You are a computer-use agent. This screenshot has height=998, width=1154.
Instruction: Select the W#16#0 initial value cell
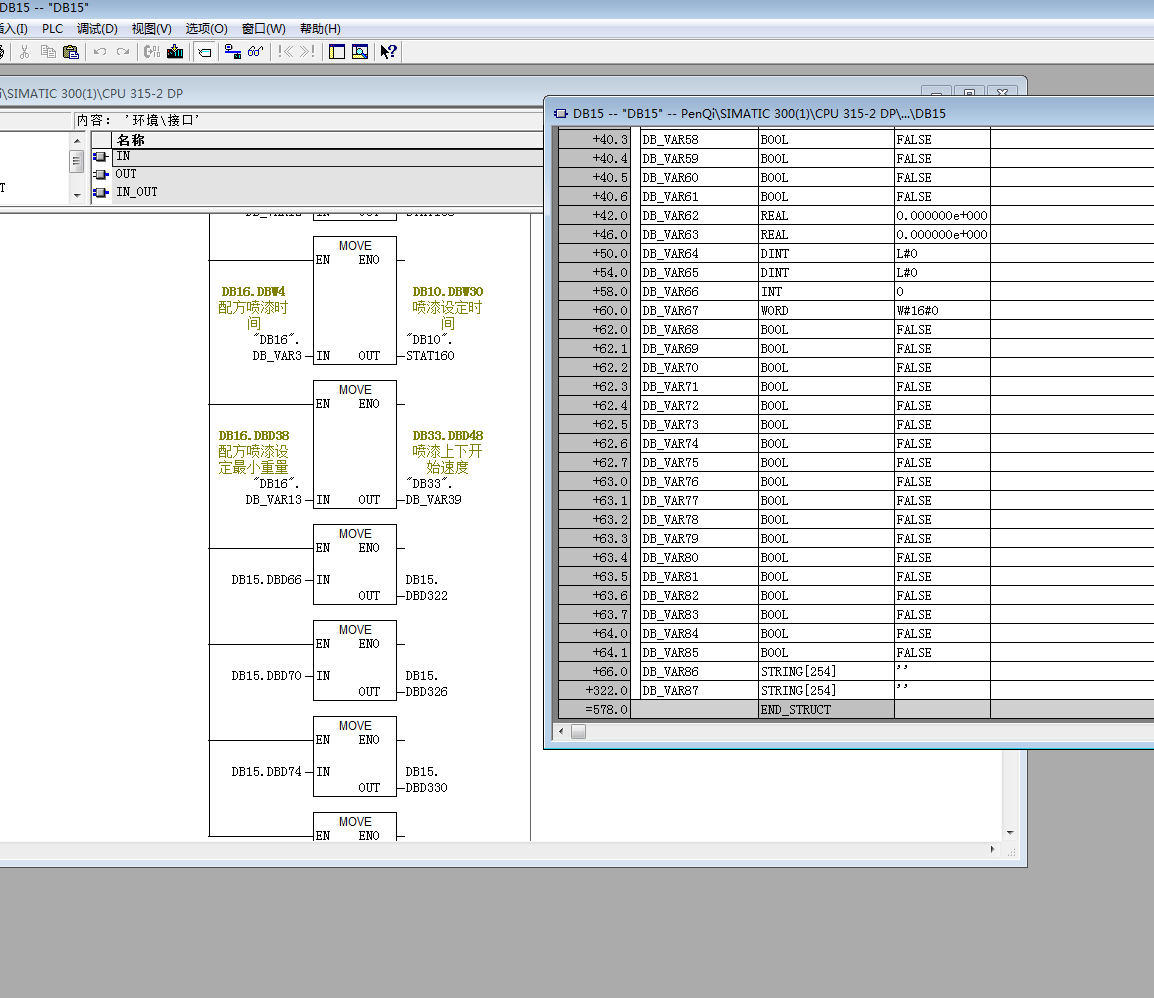point(942,311)
